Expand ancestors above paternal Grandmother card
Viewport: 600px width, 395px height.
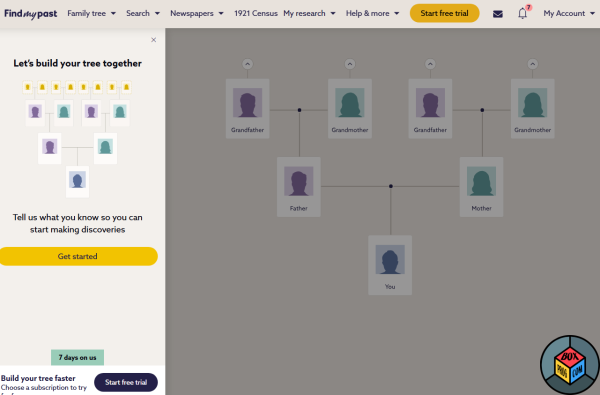point(350,64)
